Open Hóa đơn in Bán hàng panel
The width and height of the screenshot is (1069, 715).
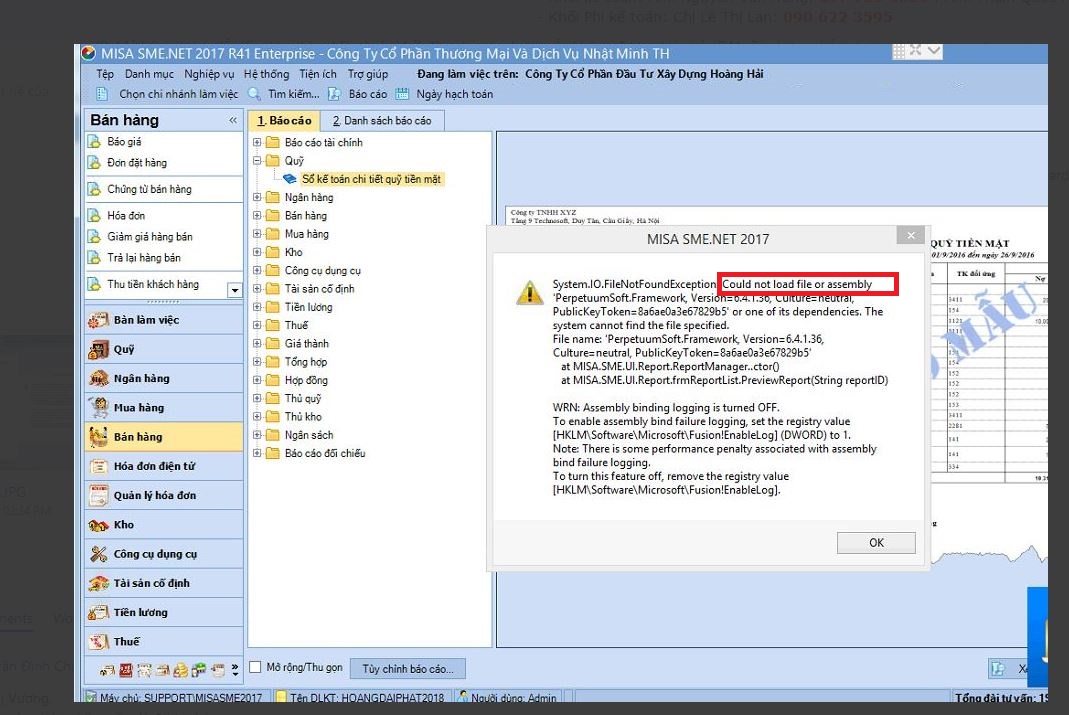126,216
